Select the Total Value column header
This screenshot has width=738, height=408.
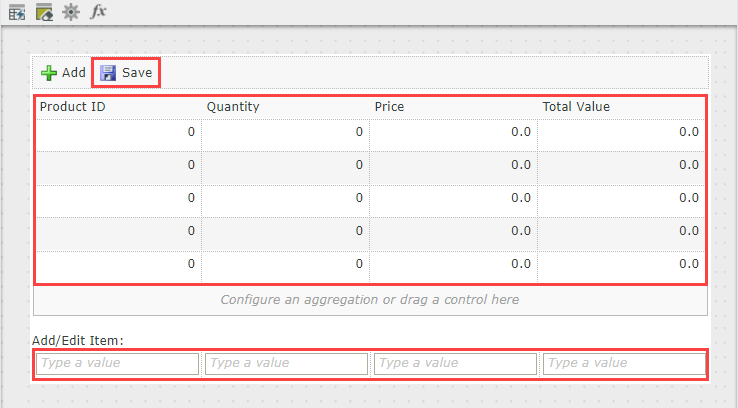click(x=576, y=106)
